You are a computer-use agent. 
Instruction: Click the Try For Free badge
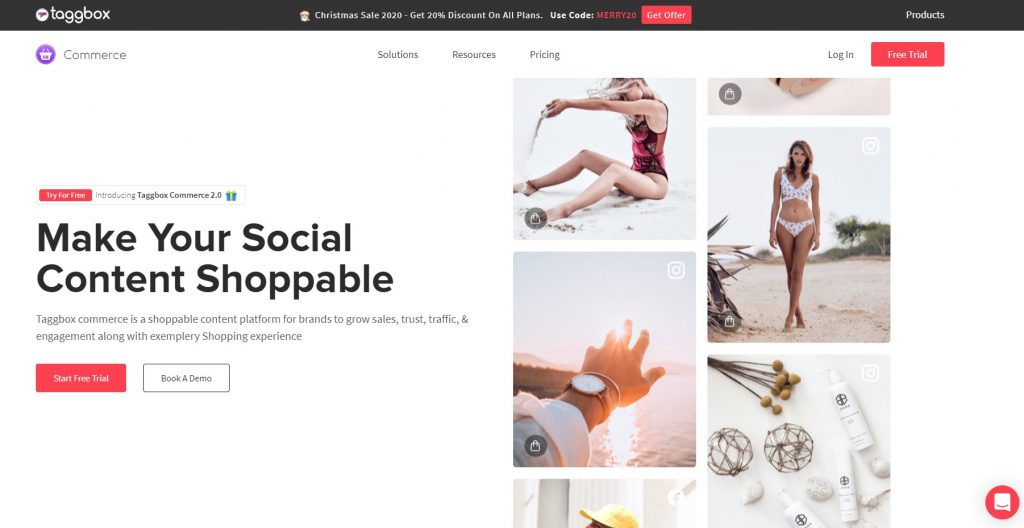pos(65,195)
